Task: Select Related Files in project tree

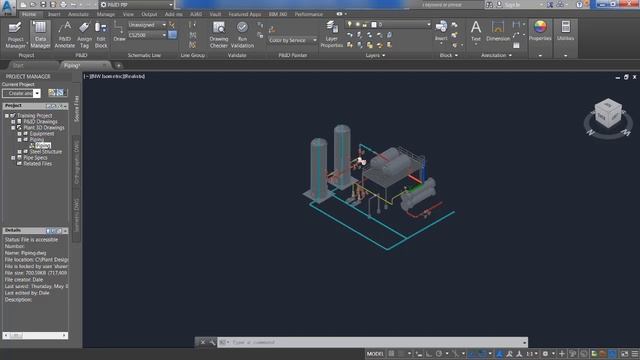Action: 37,164
